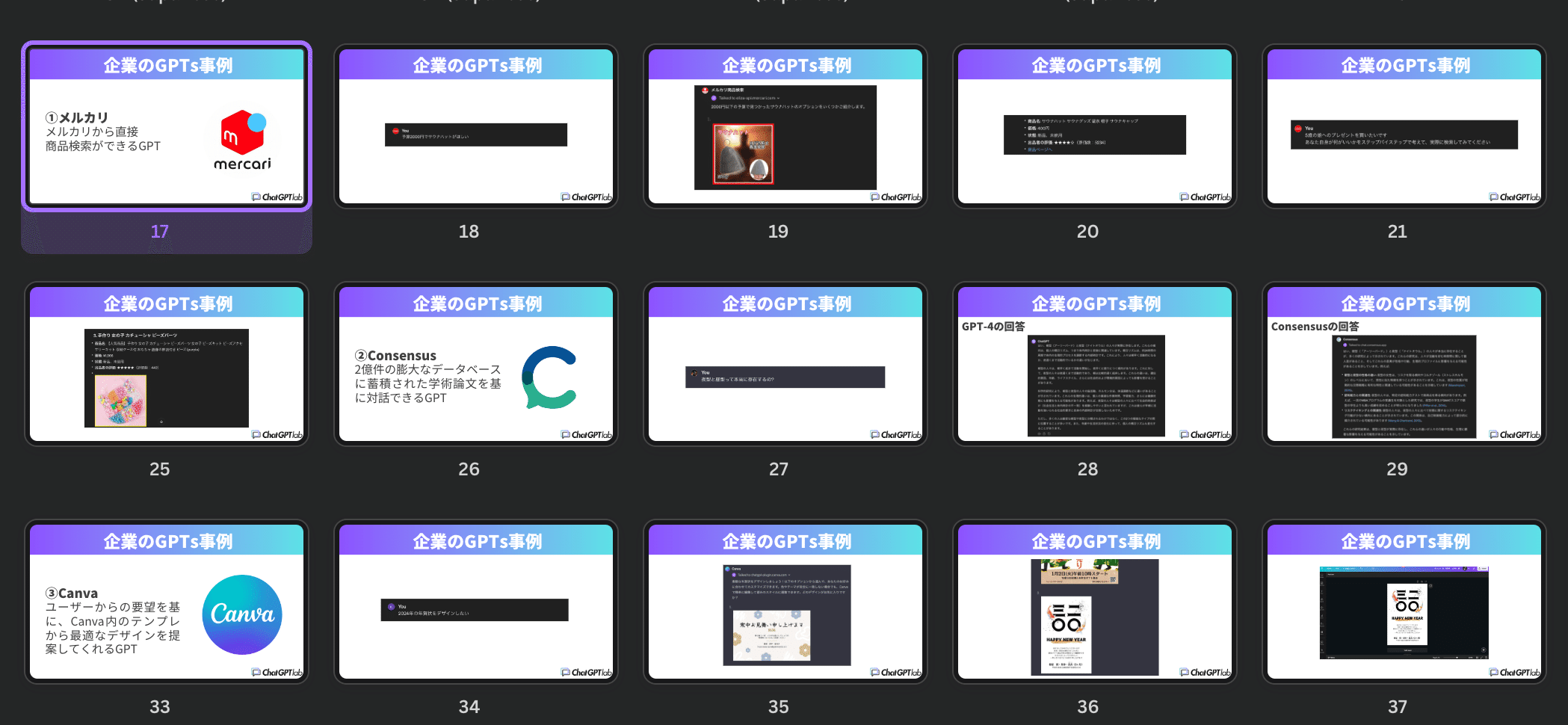Image resolution: width=1568 pixels, height=725 pixels.
Task: Open slide 19 showing the sauna hat image
Action: click(785, 126)
